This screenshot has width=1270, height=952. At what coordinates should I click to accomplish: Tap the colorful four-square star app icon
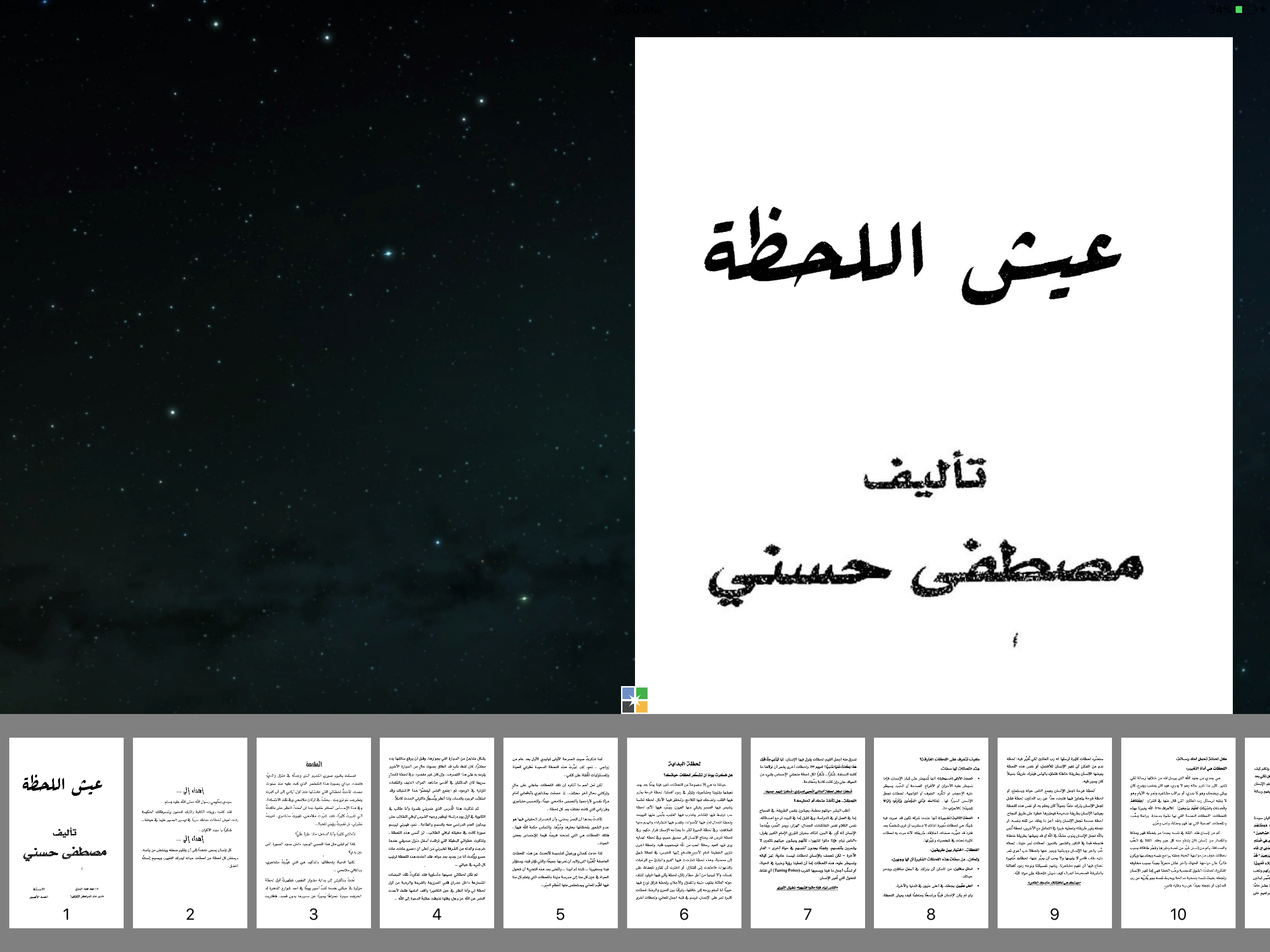635,700
